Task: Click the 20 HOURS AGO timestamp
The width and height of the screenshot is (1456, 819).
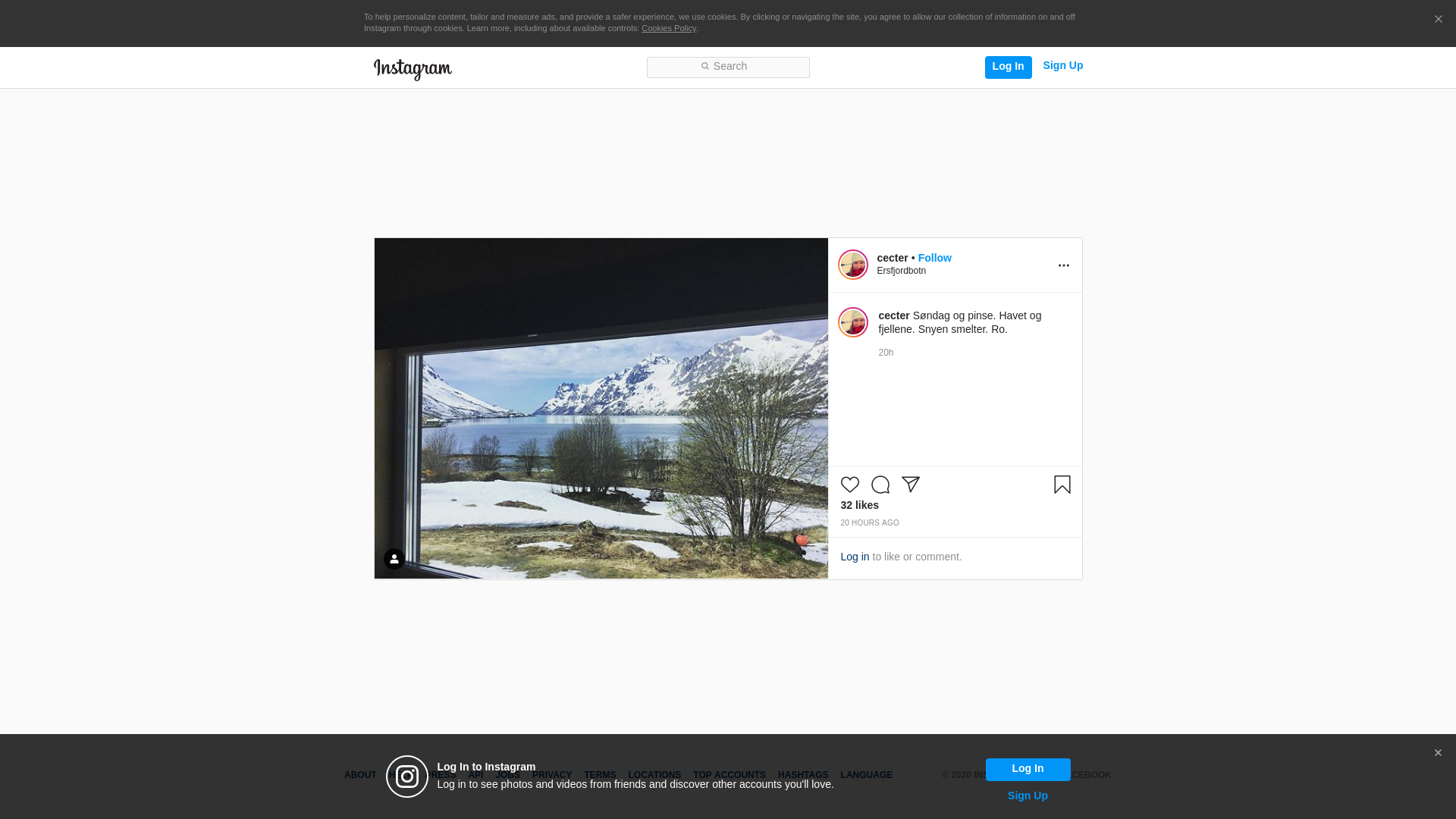Action: [869, 523]
